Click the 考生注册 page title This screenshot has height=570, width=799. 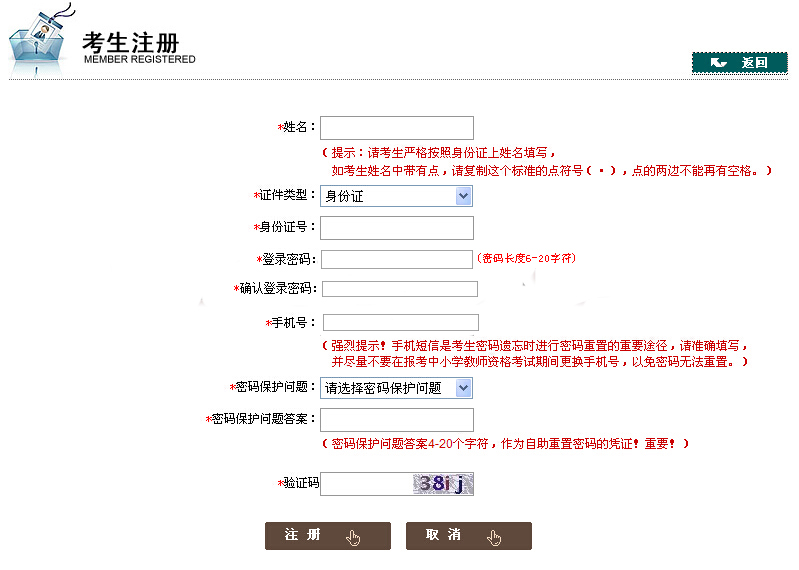[x=131, y=42]
